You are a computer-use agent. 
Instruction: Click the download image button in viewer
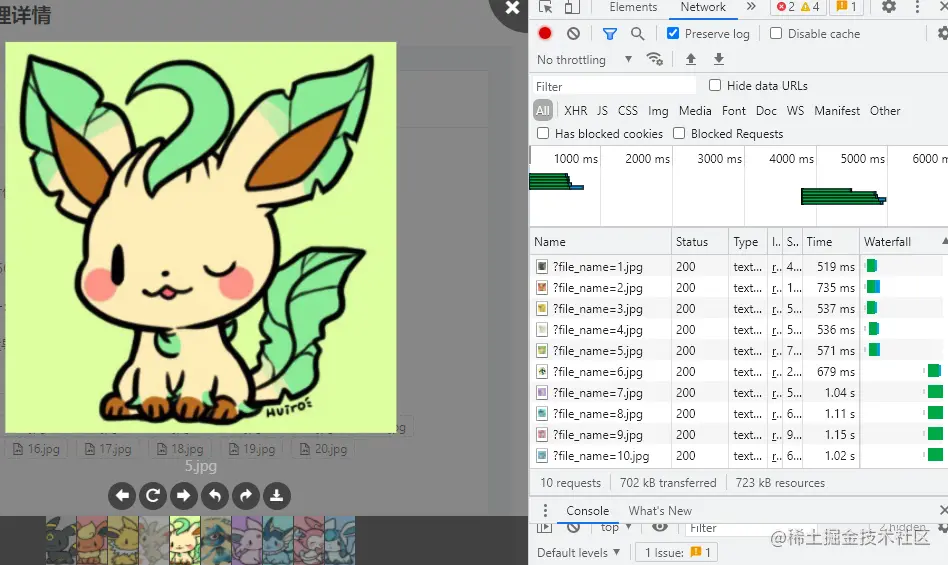click(277, 495)
